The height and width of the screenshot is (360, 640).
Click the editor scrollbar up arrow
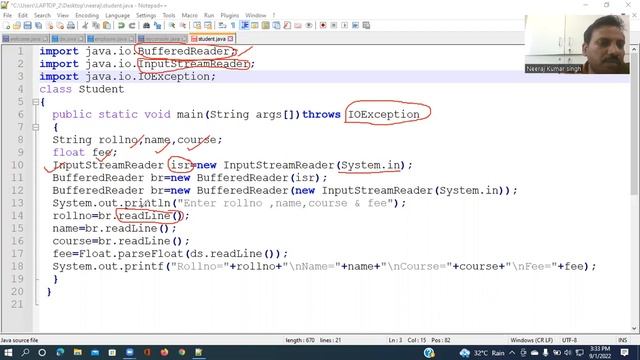[x=634, y=49]
